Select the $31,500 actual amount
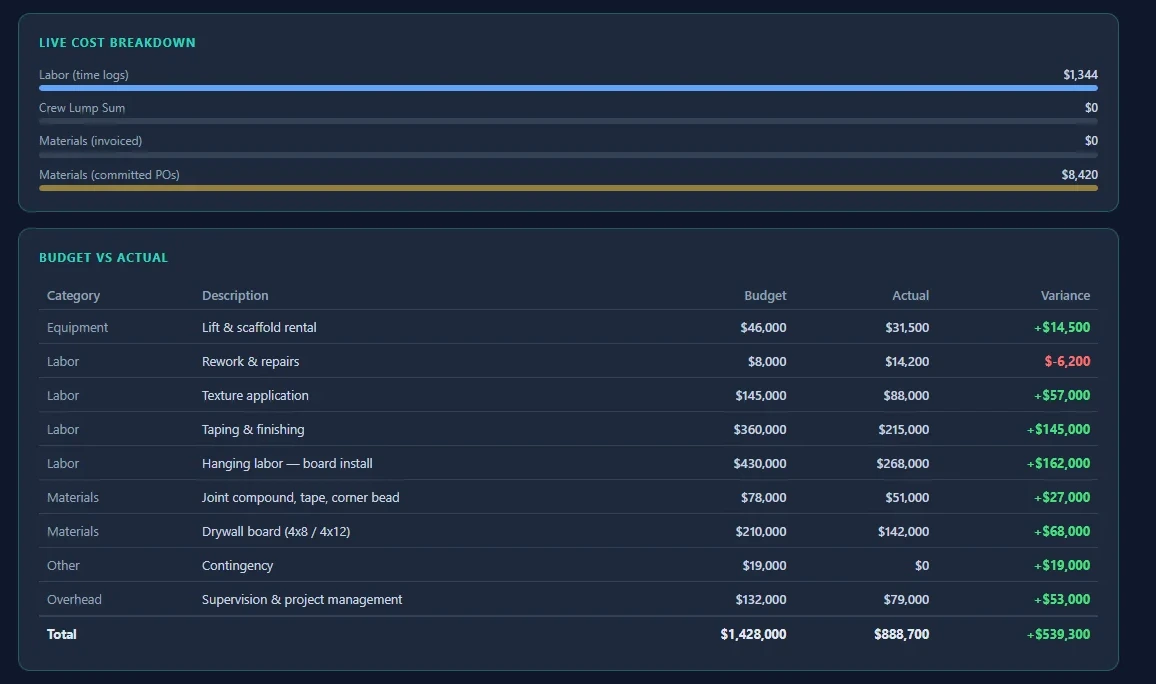 pos(907,327)
